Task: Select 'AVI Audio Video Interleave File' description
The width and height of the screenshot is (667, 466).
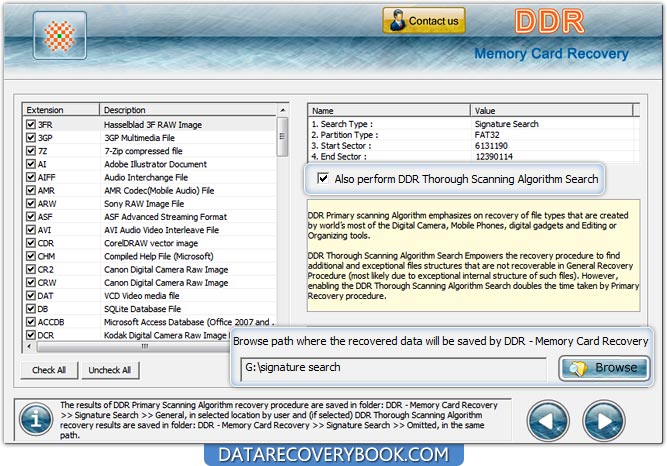Action: tap(162, 230)
